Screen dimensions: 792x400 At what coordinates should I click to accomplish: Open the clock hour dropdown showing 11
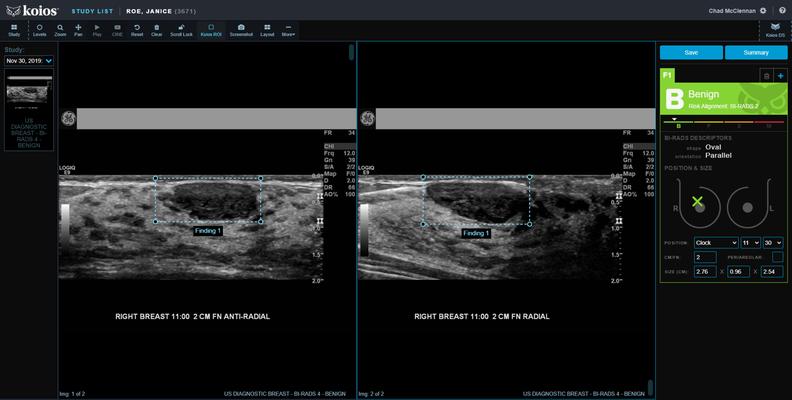click(751, 243)
